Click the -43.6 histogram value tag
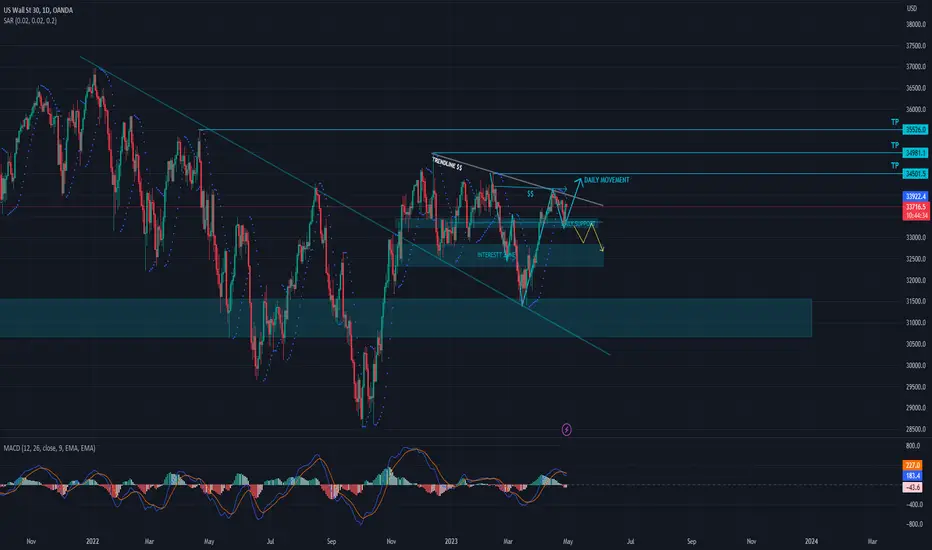Viewport: 932px width, 550px height. pyautogui.click(x=912, y=487)
